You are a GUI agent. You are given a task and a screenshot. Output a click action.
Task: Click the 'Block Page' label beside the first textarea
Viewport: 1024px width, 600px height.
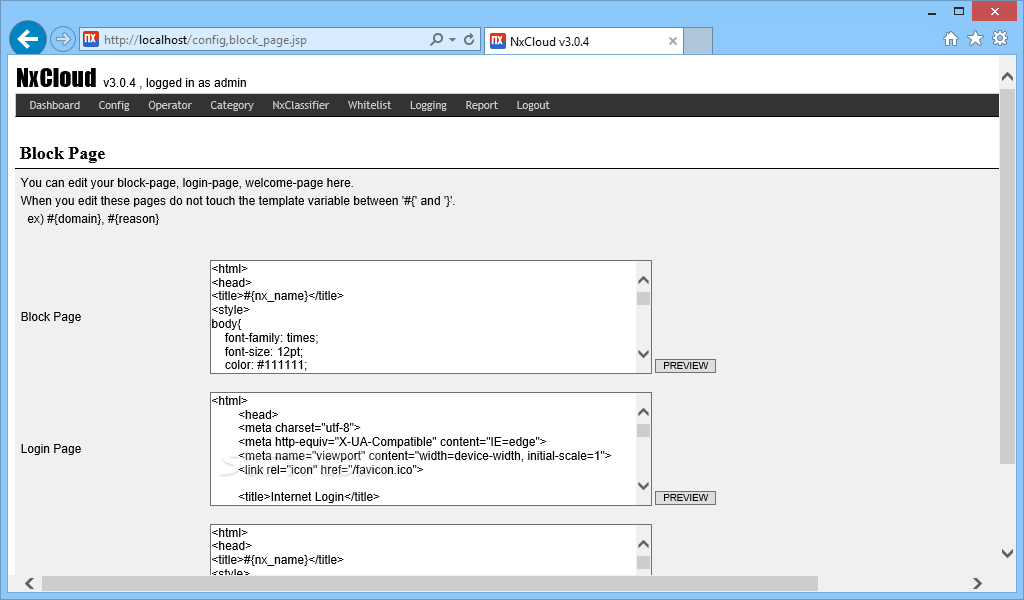coord(51,317)
